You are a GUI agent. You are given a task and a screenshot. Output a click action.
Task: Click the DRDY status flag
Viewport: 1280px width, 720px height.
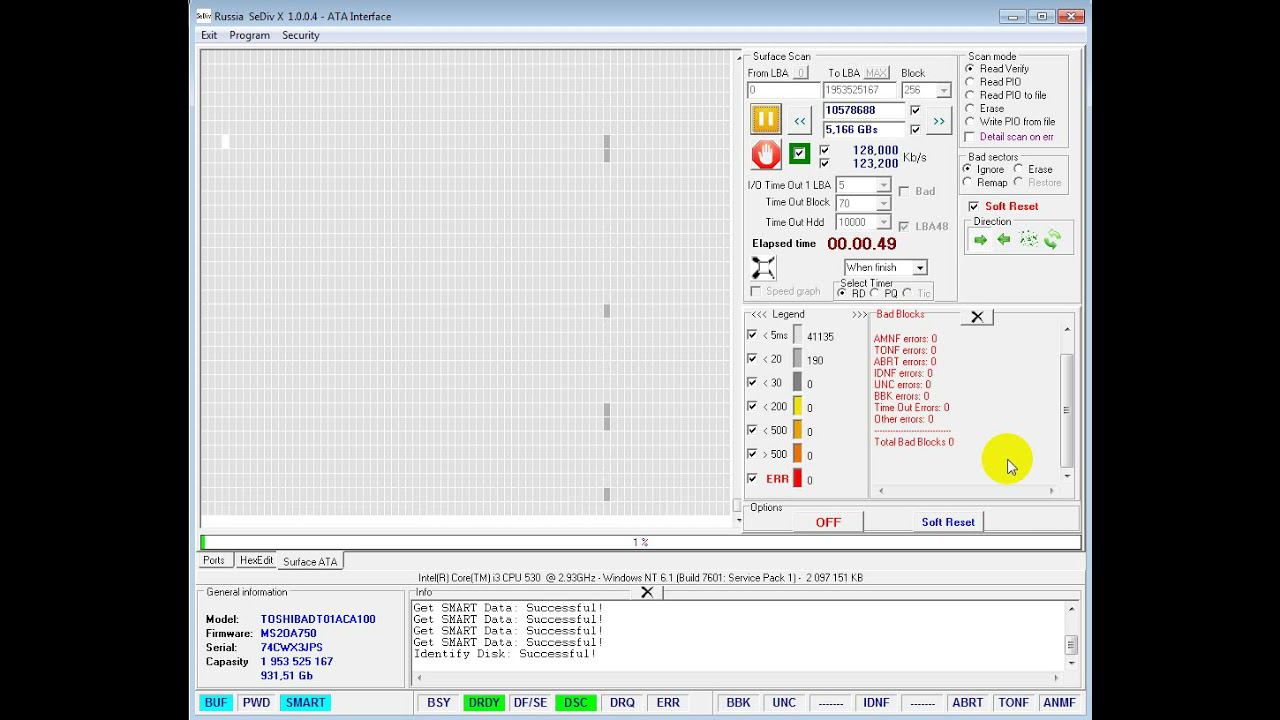(484, 703)
